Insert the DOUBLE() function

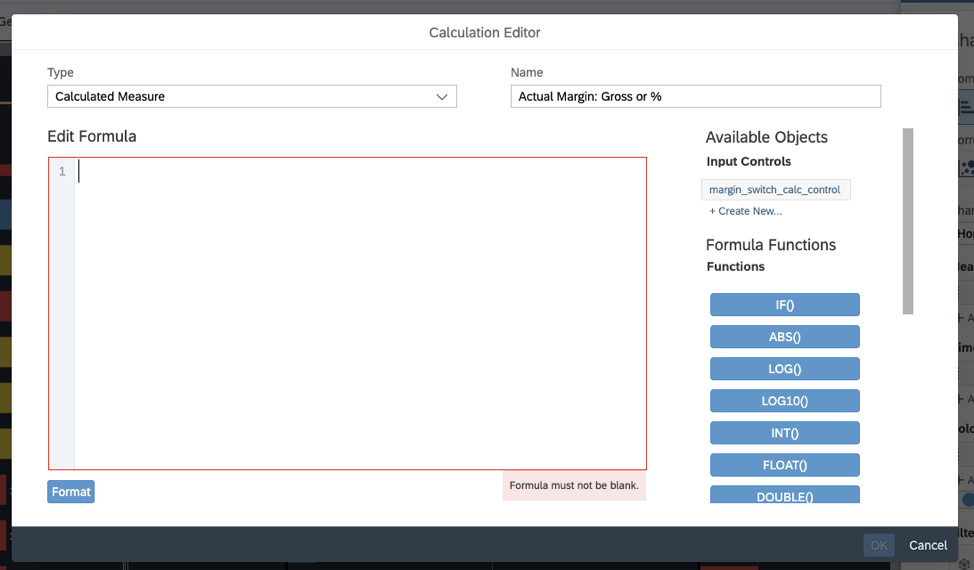(x=785, y=495)
